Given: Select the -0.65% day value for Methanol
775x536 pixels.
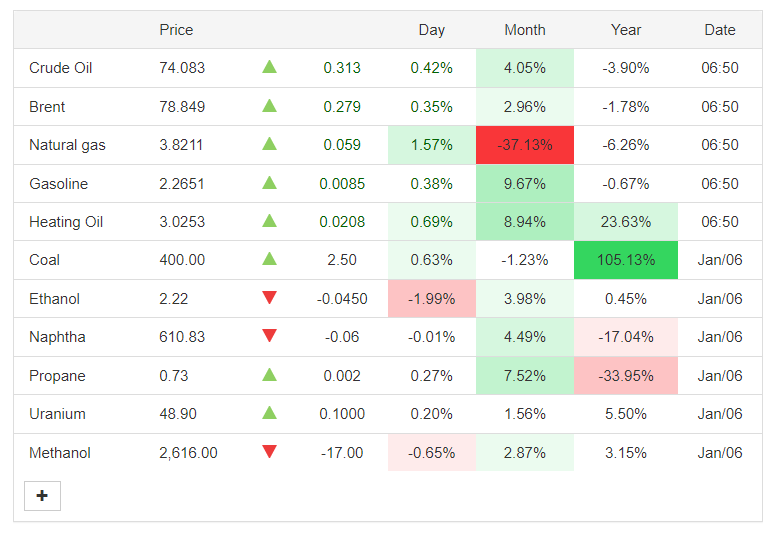Looking at the screenshot, I should pyautogui.click(x=431, y=453).
